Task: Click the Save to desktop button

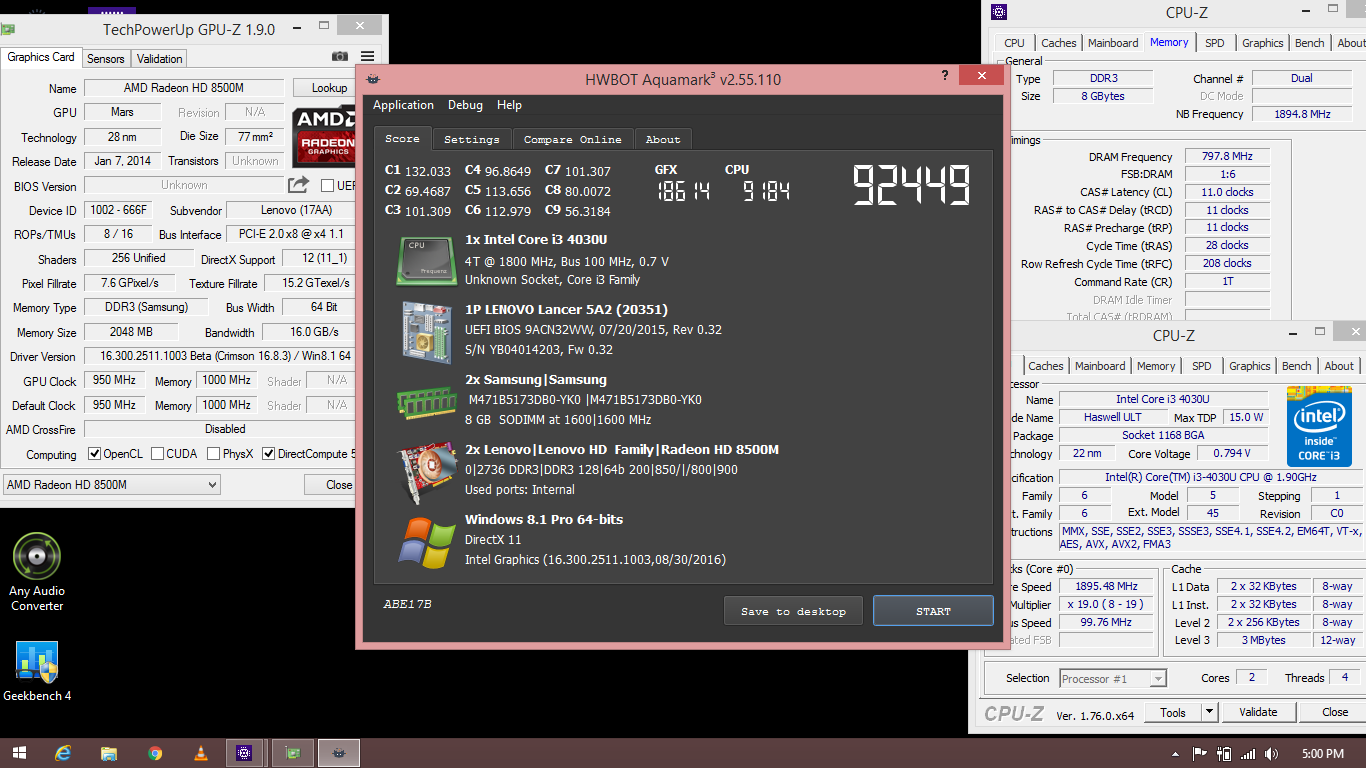Action: pyautogui.click(x=794, y=611)
